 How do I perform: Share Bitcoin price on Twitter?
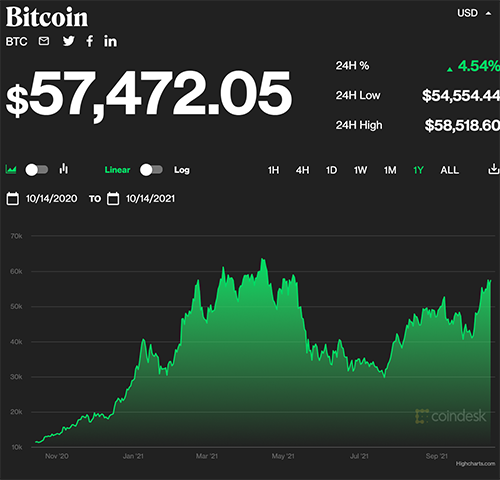pyautogui.click(x=69, y=41)
